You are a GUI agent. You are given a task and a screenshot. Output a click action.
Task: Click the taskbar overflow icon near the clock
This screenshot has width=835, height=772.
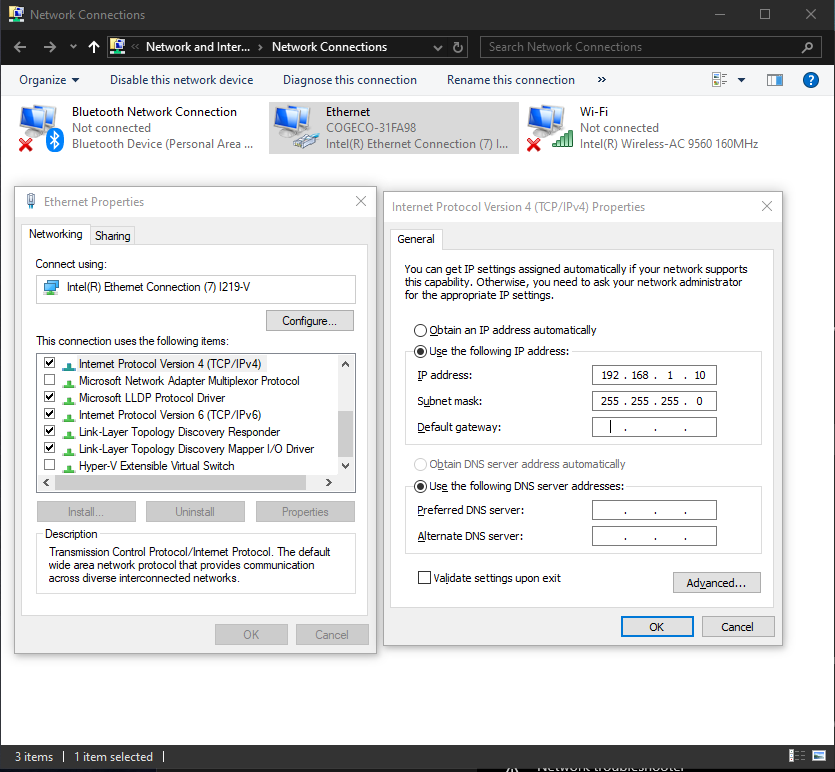(796, 756)
